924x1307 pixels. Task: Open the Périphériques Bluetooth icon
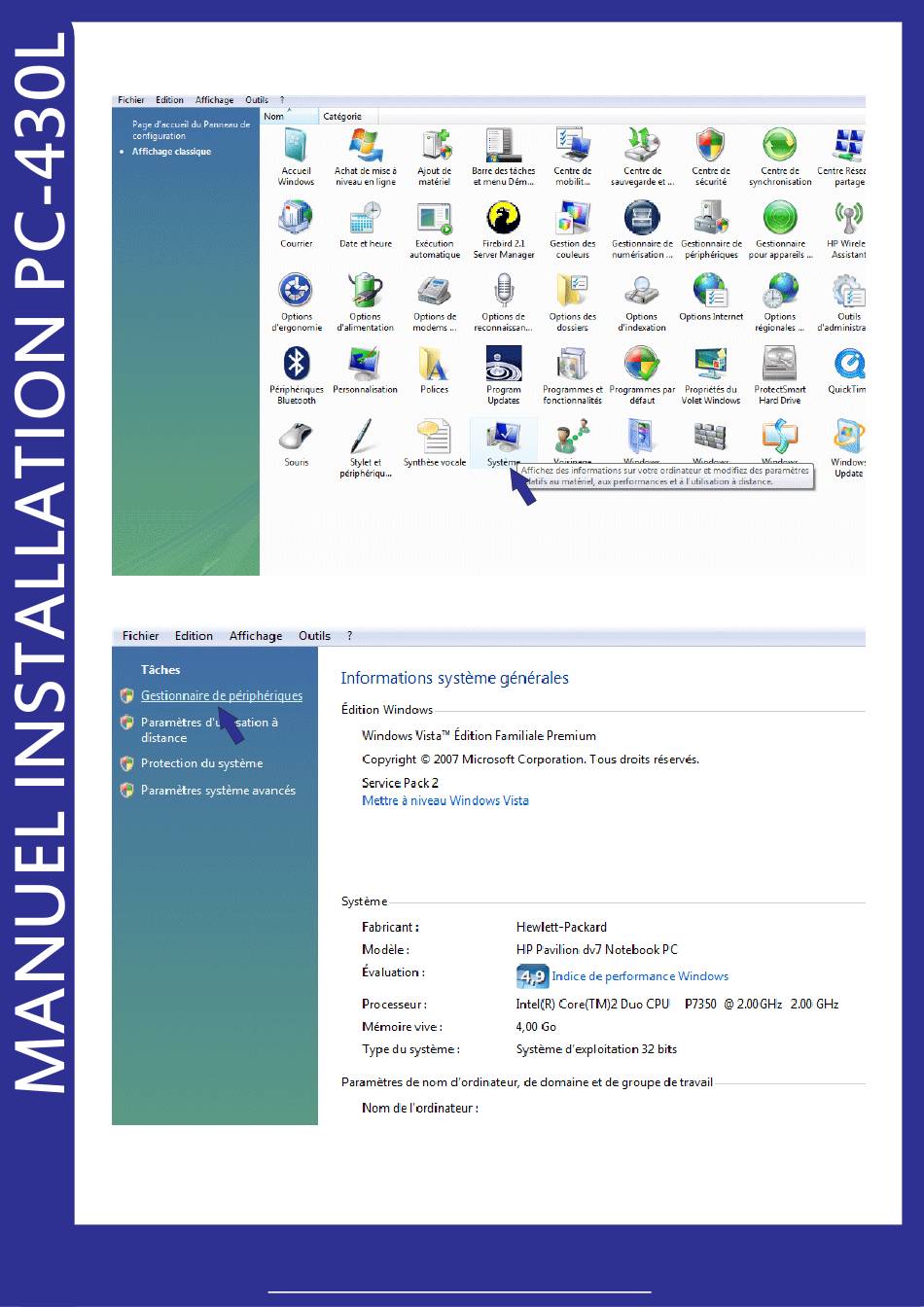297,365
